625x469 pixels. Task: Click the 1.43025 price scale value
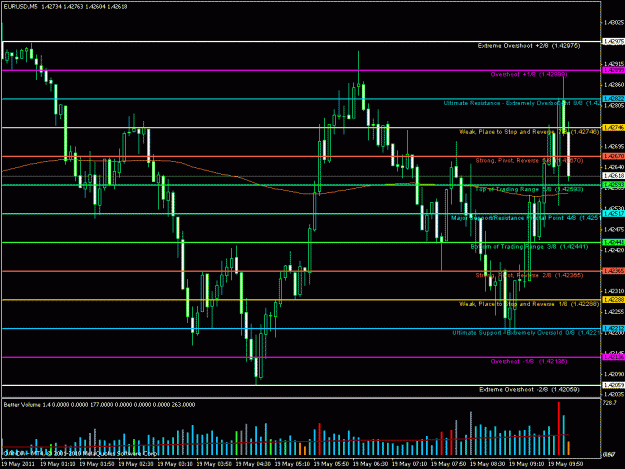pyautogui.click(x=614, y=22)
